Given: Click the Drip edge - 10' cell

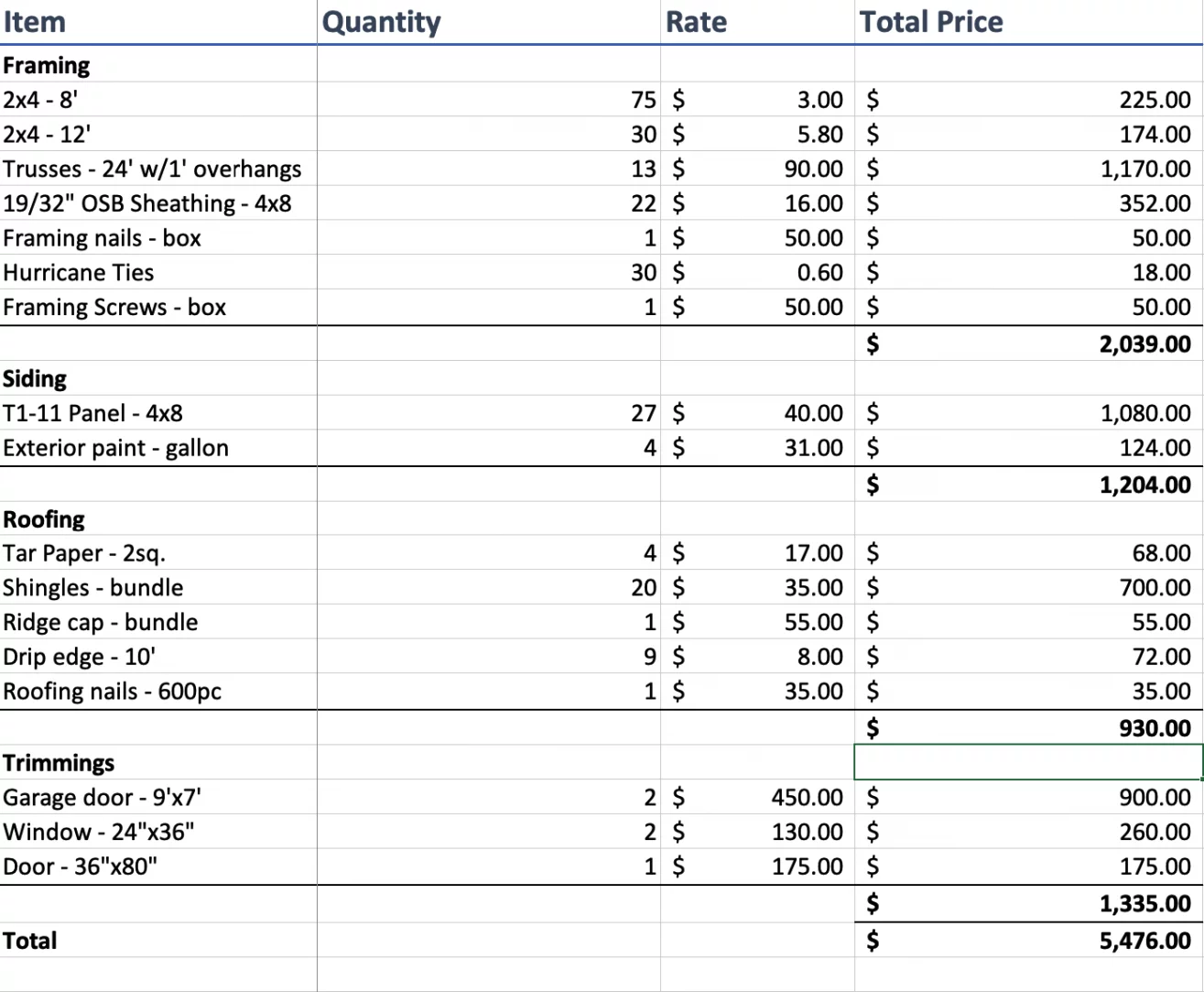Looking at the screenshot, I should click(158, 657).
